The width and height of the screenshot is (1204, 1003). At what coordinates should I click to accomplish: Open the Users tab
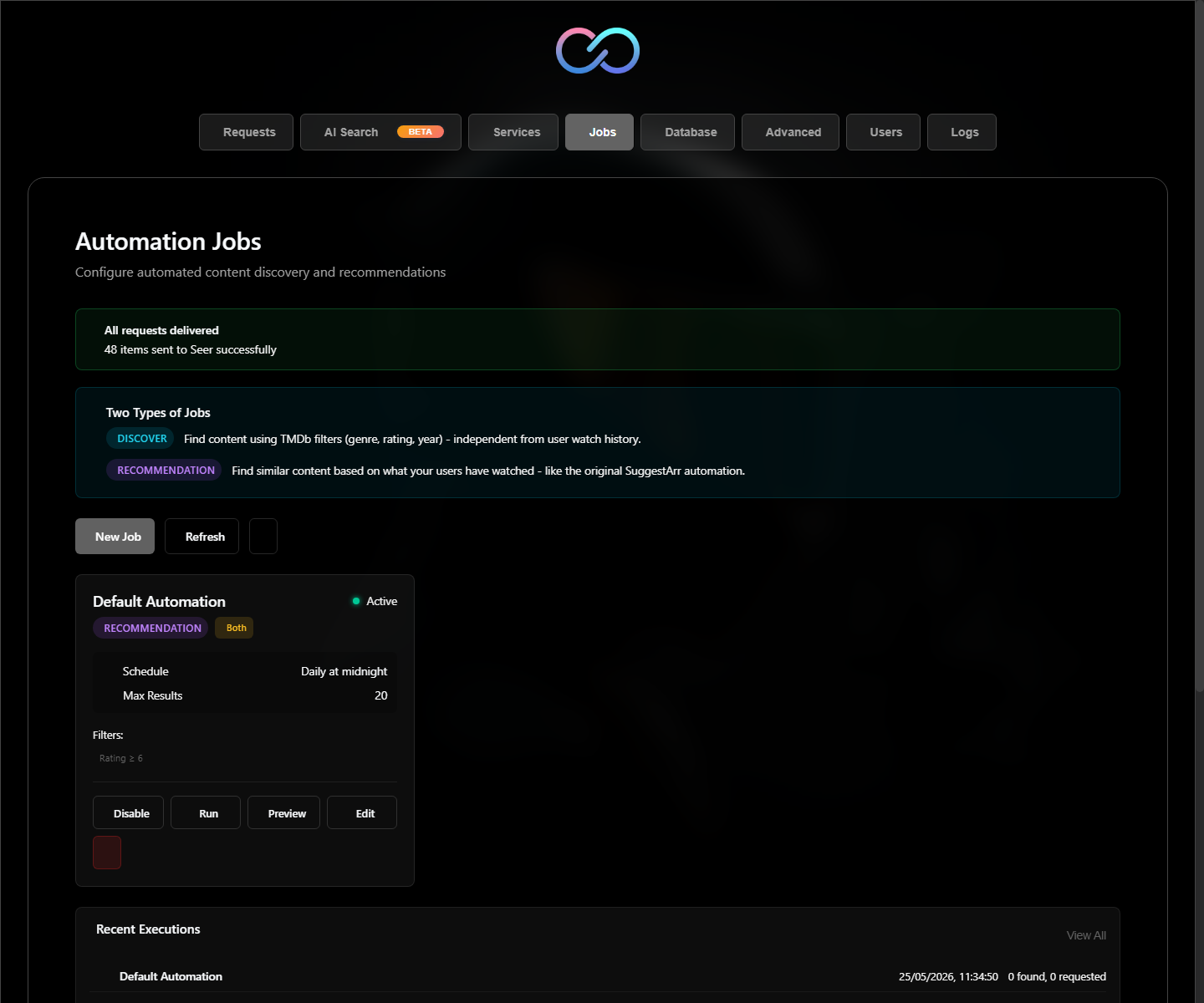tap(883, 132)
